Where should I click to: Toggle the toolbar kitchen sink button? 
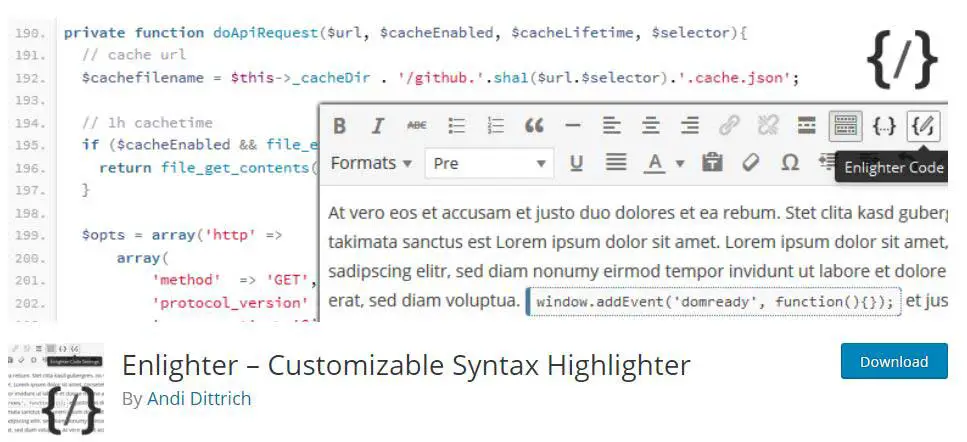pyautogui.click(x=846, y=126)
